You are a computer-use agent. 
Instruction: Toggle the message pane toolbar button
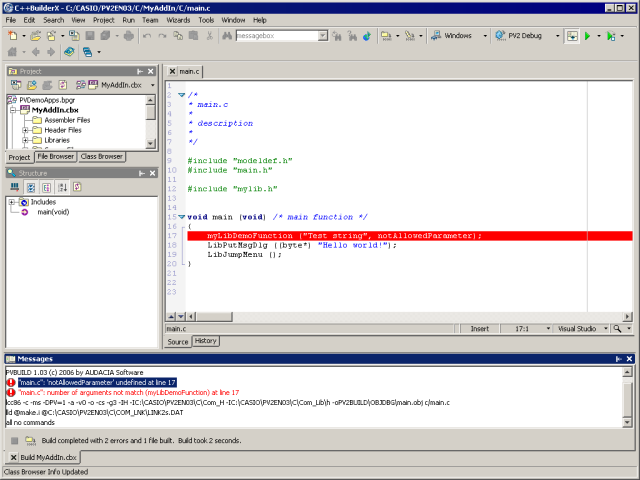(572, 36)
